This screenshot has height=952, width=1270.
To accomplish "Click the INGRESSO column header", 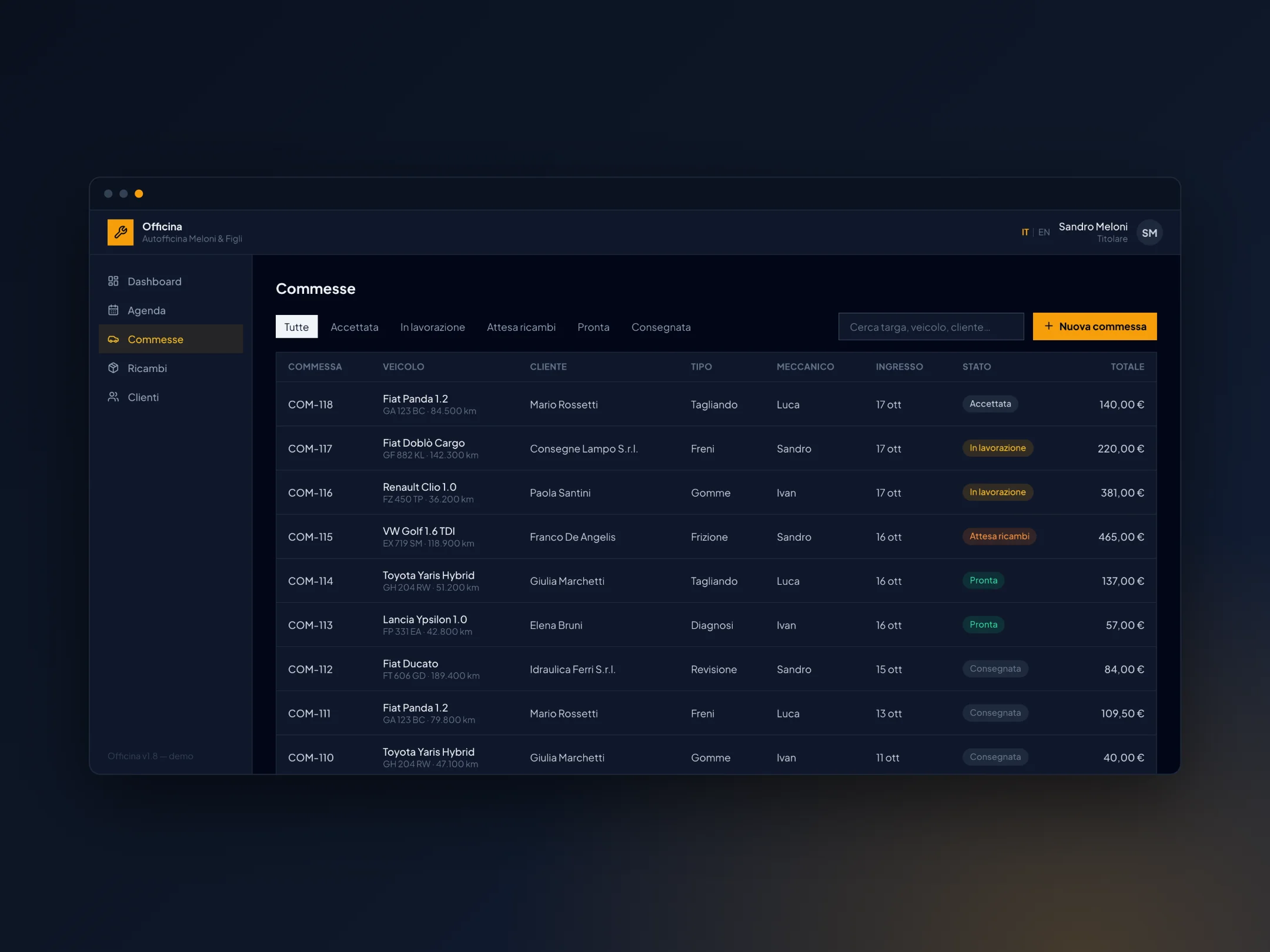I will (899, 367).
